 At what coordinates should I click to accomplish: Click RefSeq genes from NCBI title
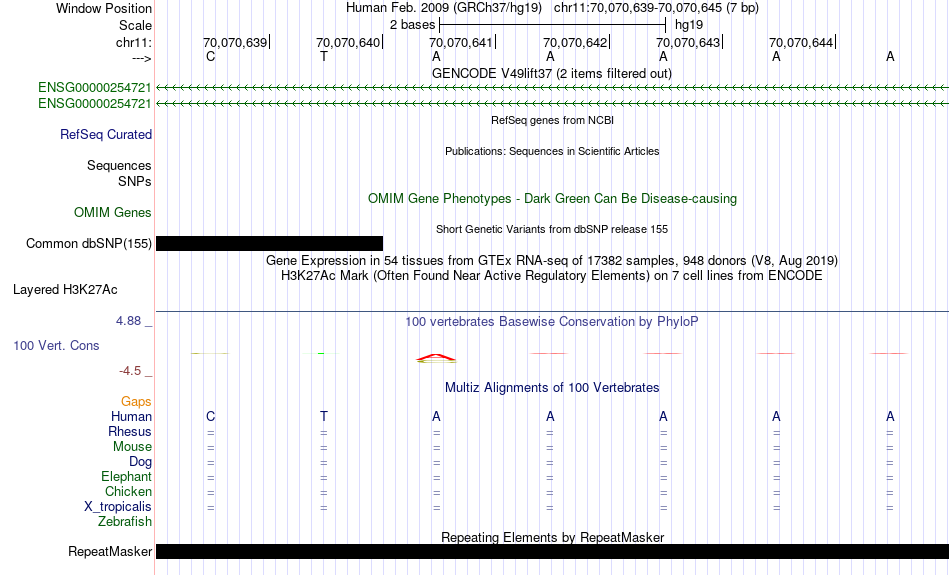coord(553,121)
